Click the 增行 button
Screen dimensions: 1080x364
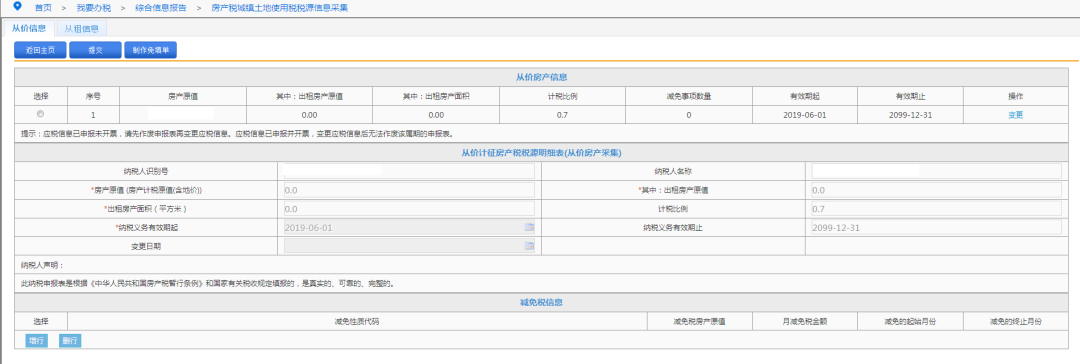[x=37, y=341]
